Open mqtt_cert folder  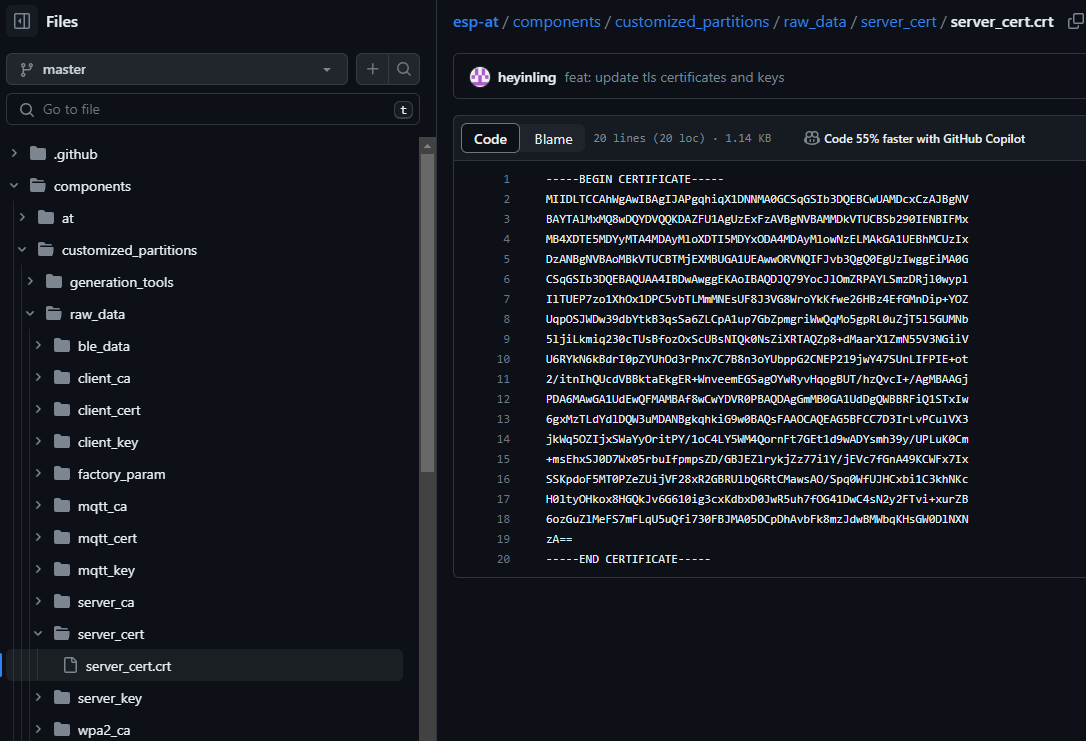[x=107, y=538]
